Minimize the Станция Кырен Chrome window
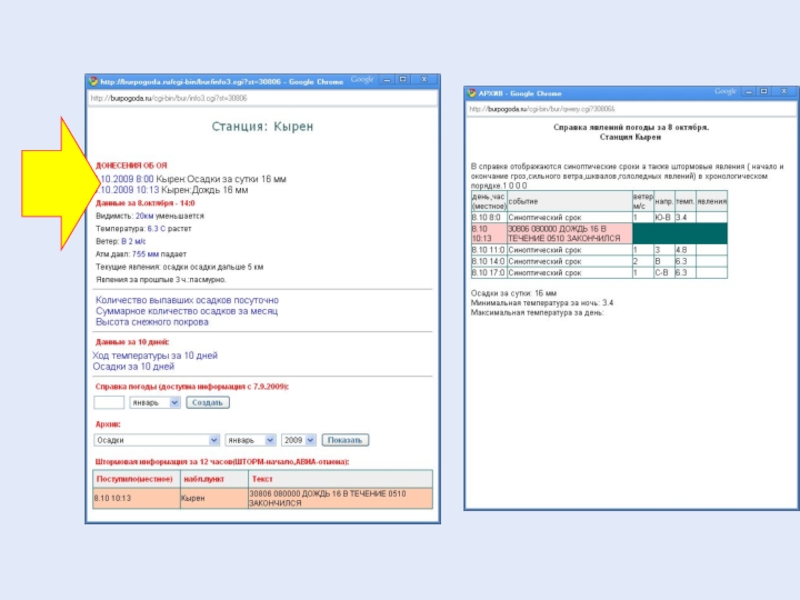Screen dimensions: 800x600 coord(387,80)
